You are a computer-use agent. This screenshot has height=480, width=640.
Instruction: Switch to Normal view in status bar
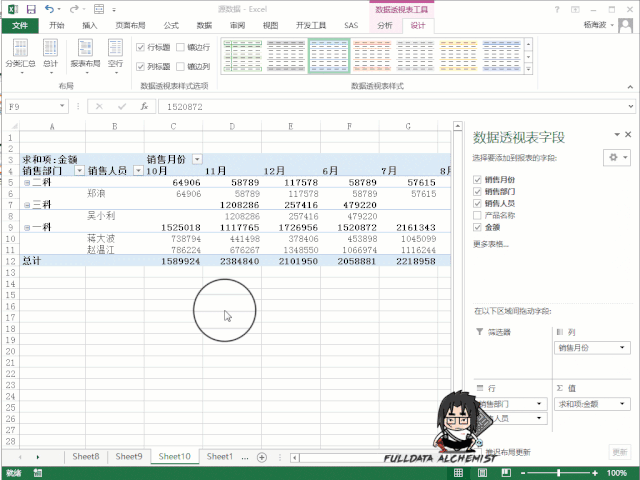point(458,473)
